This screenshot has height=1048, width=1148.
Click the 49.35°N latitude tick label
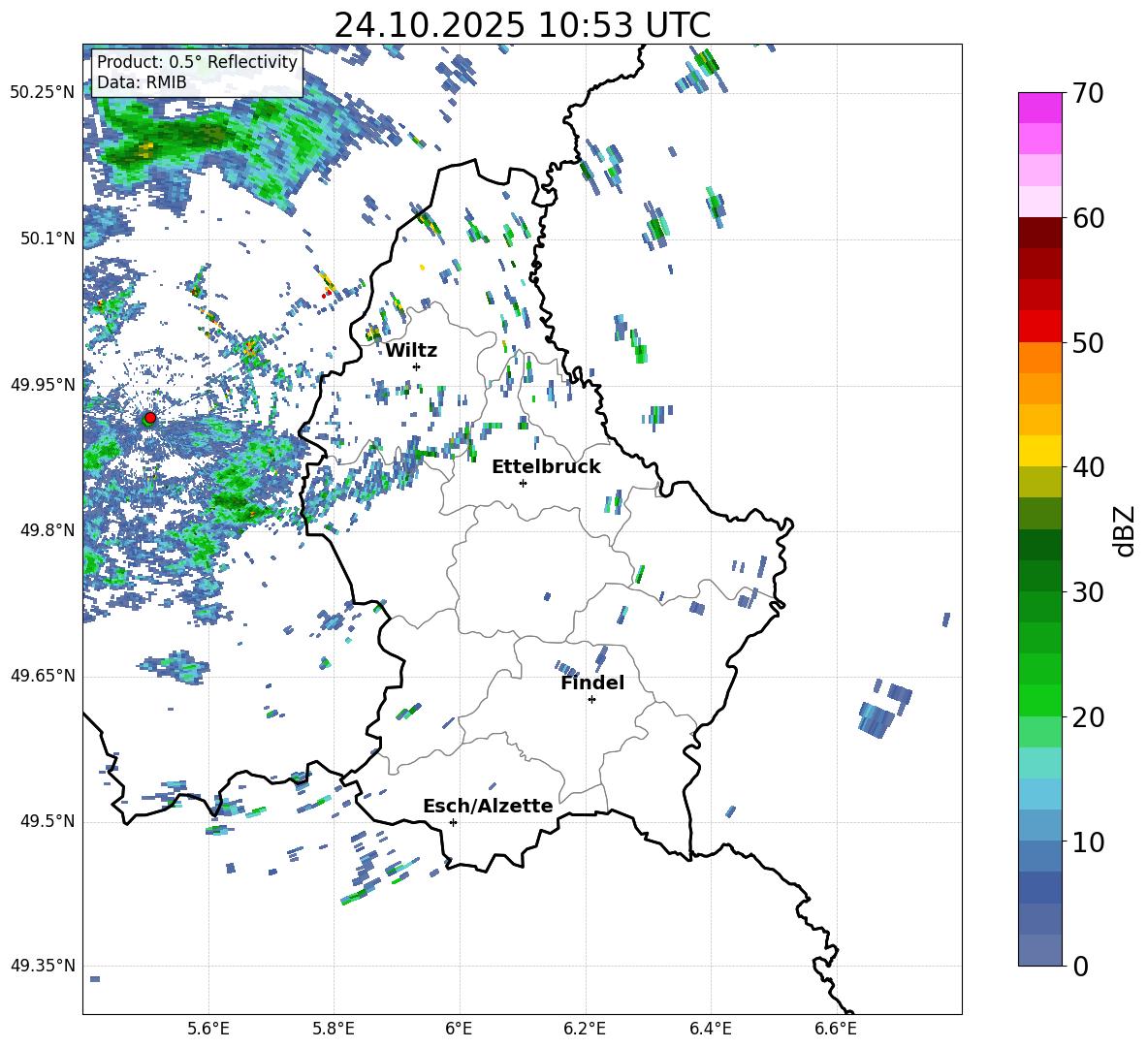point(43,966)
